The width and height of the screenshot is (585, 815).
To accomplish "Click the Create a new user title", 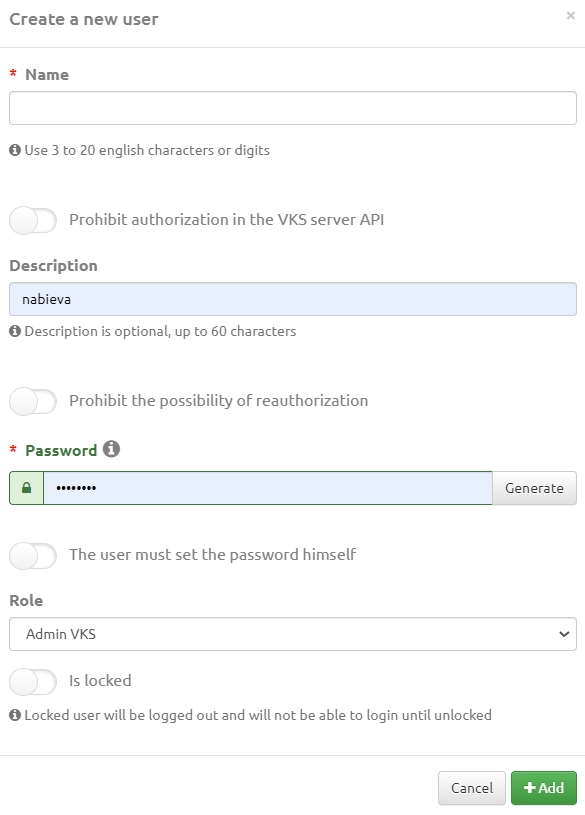I will [84, 19].
